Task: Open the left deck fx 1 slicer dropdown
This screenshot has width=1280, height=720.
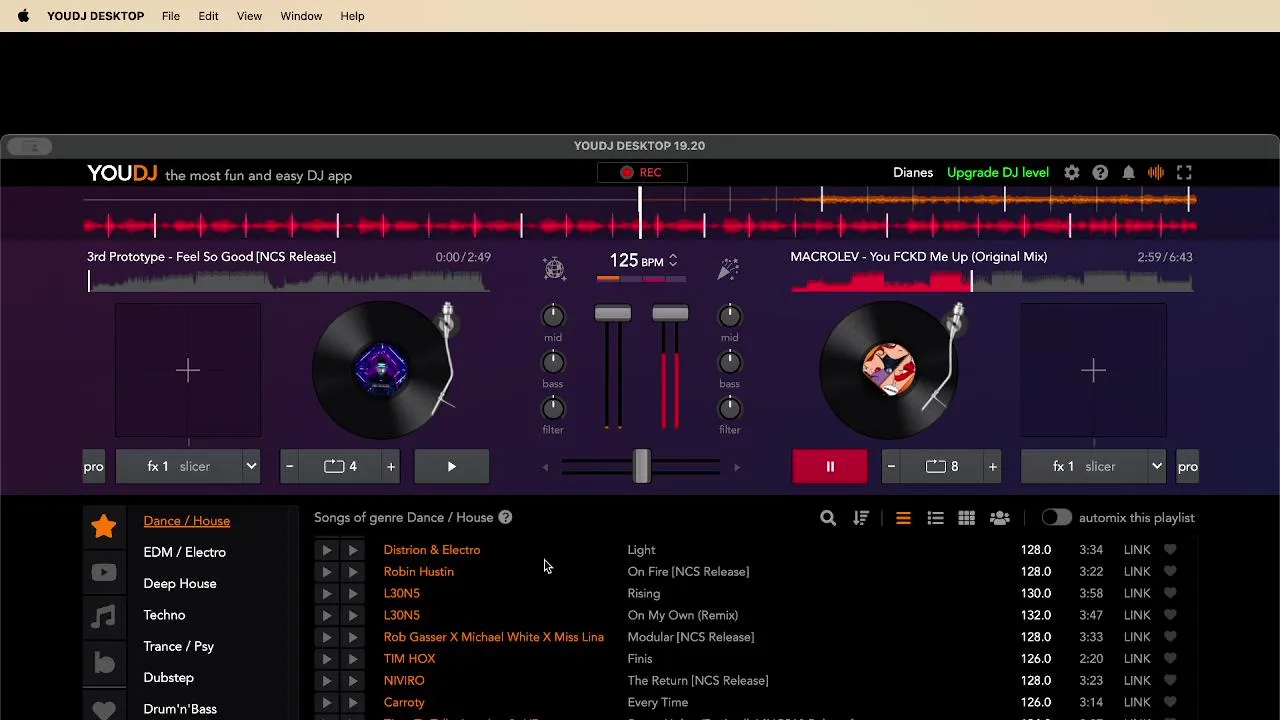Action: click(x=188, y=467)
